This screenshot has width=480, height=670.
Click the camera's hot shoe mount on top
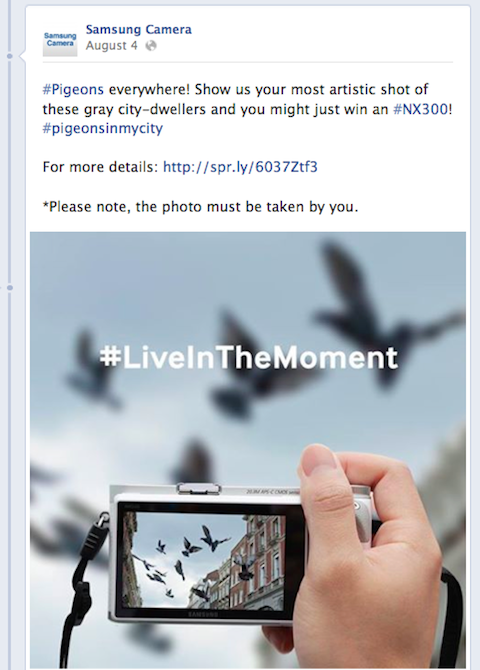coord(199,489)
